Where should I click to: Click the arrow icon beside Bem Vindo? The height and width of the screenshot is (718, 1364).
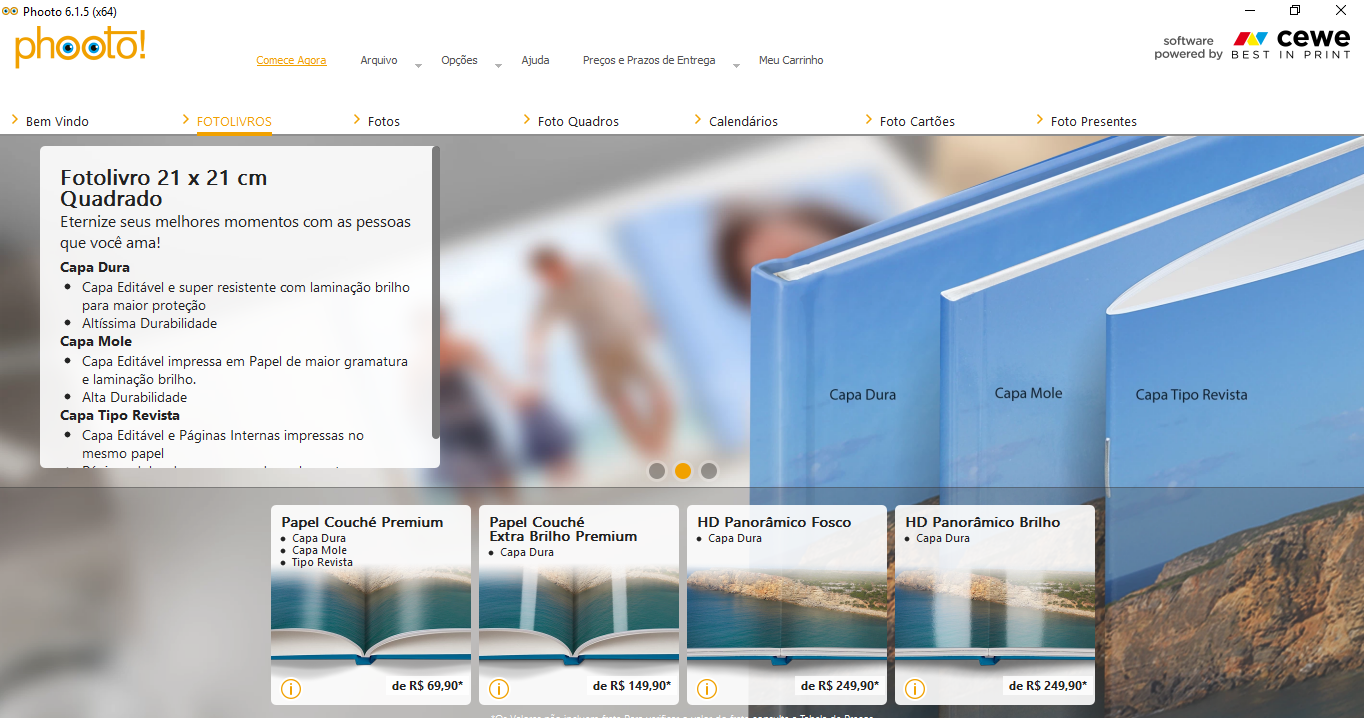pos(15,120)
